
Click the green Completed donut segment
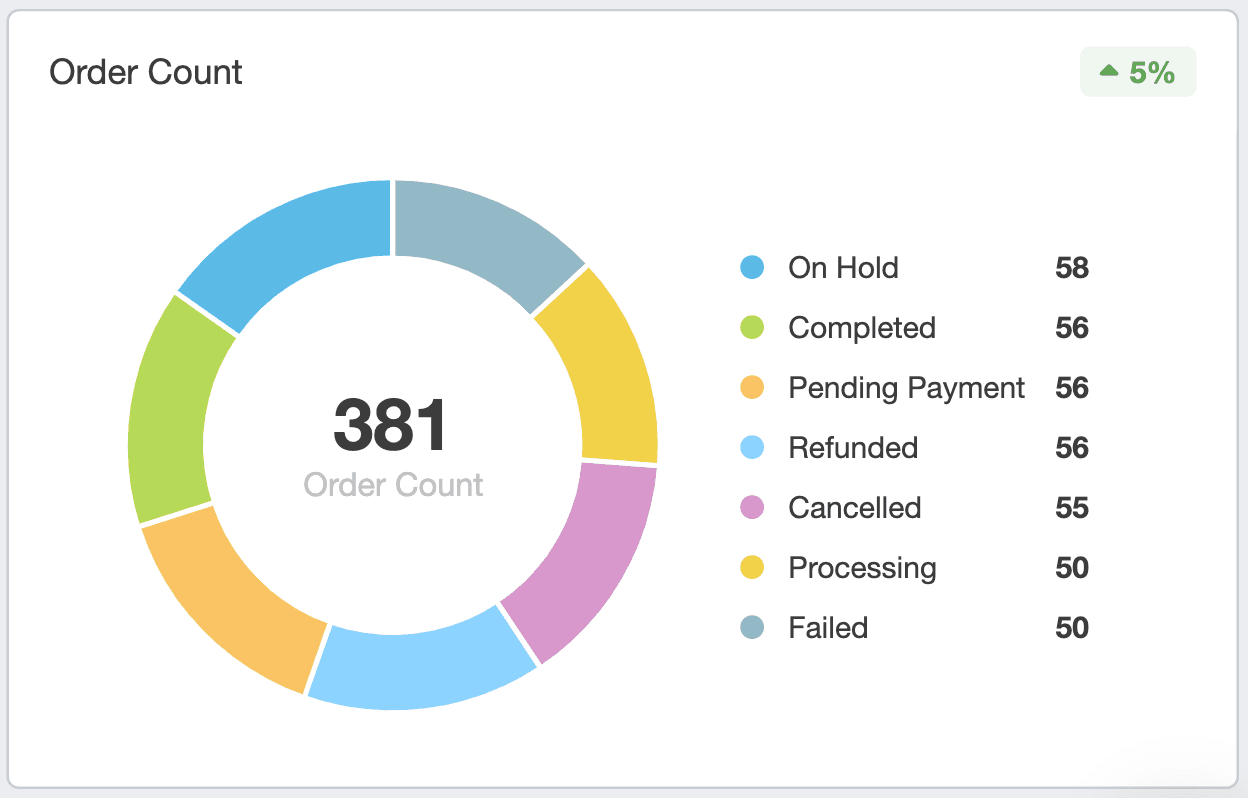(170, 410)
